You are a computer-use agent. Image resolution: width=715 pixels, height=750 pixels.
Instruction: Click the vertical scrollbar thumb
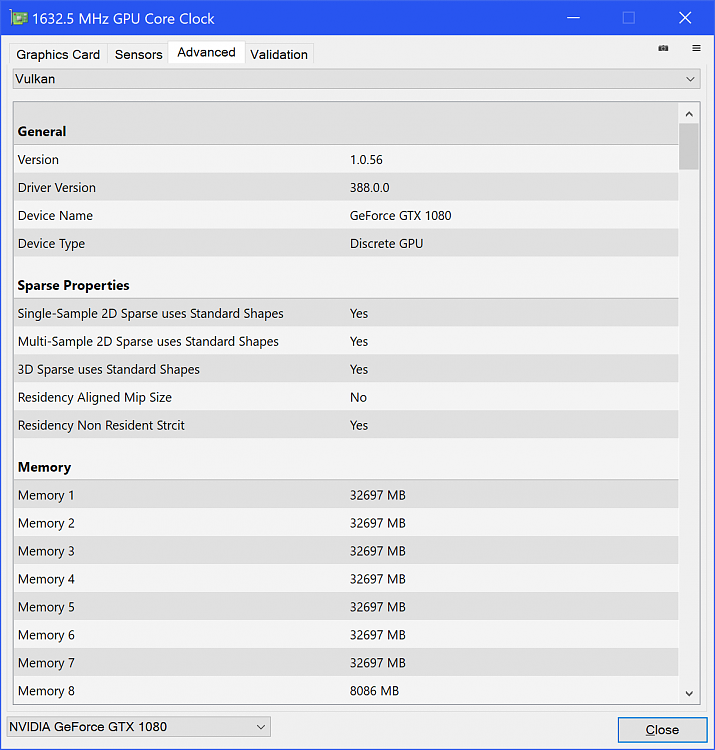click(689, 146)
